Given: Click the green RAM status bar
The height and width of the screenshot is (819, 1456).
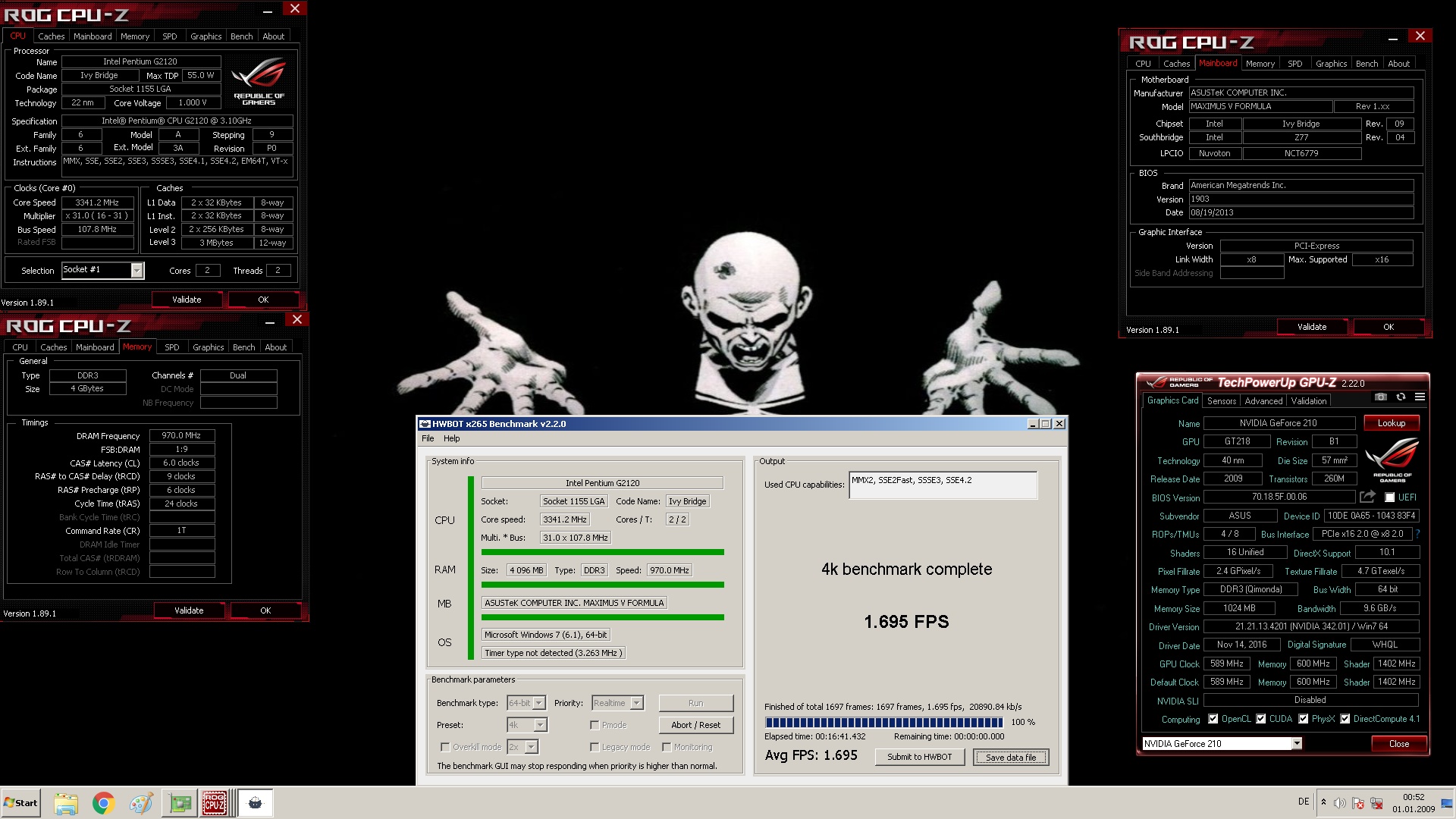Looking at the screenshot, I should (x=603, y=585).
